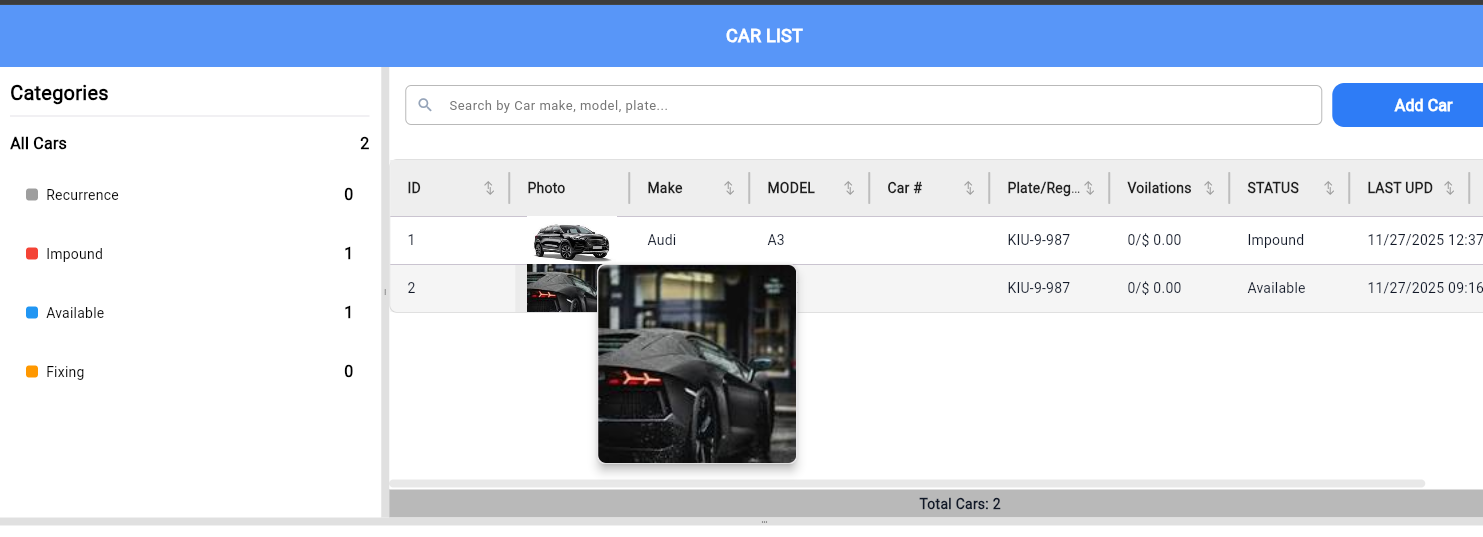1483x537 pixels.
Task: Sort by Car # column sort icon
Action: click(x=969, y=188)
